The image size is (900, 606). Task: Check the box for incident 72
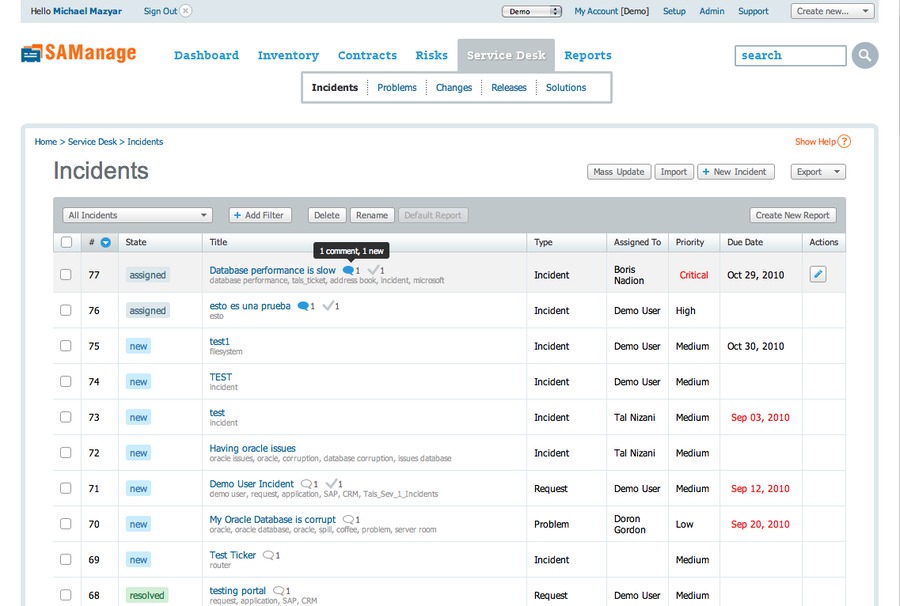pyautogui.click(x=66, y=452)
